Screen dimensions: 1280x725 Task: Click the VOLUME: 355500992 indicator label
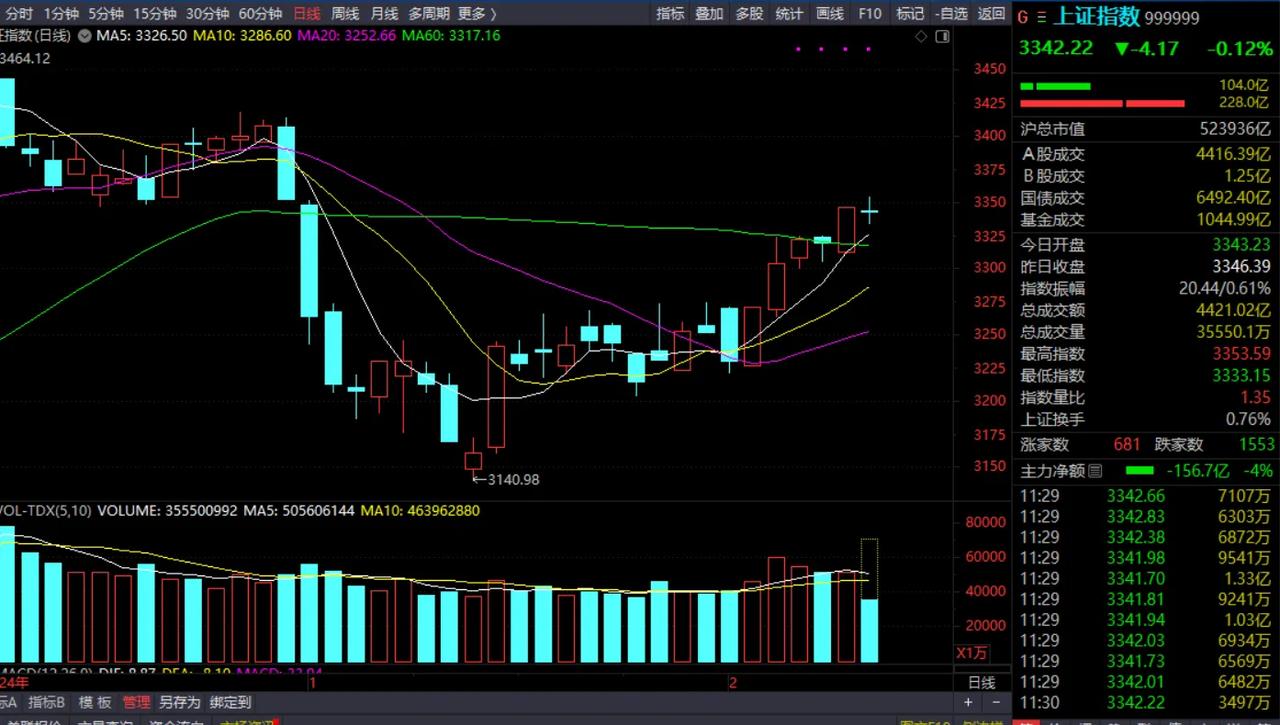tap(167, 511)
